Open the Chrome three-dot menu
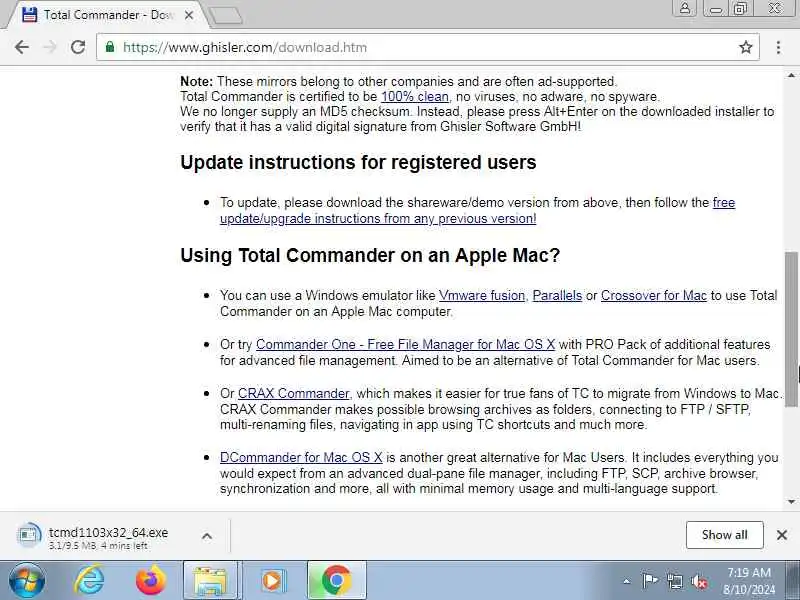This screenshot has height=600, width=800. tap(778, 47)
